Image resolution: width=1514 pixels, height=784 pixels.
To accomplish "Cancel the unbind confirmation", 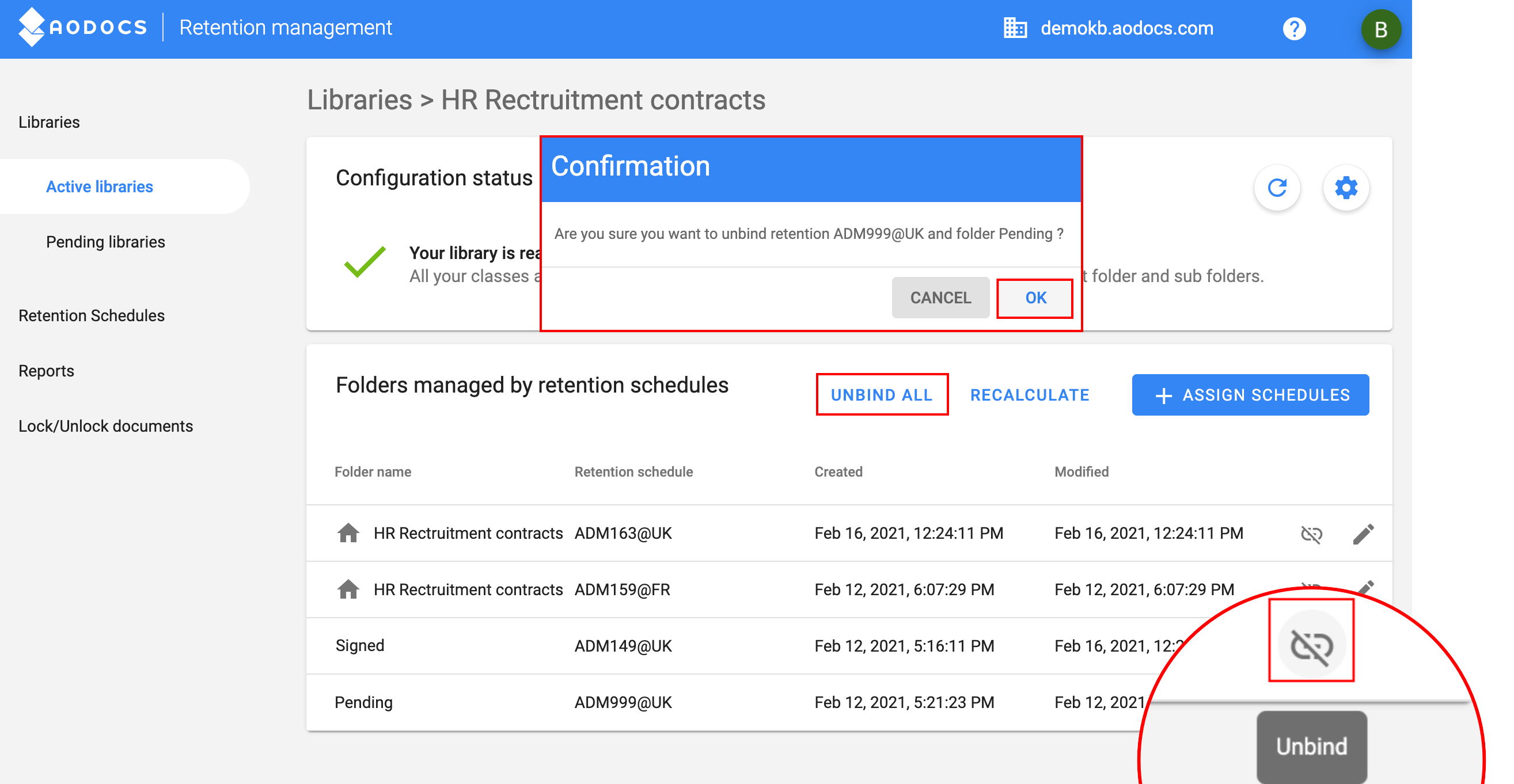I will click(x=940, y=298).
